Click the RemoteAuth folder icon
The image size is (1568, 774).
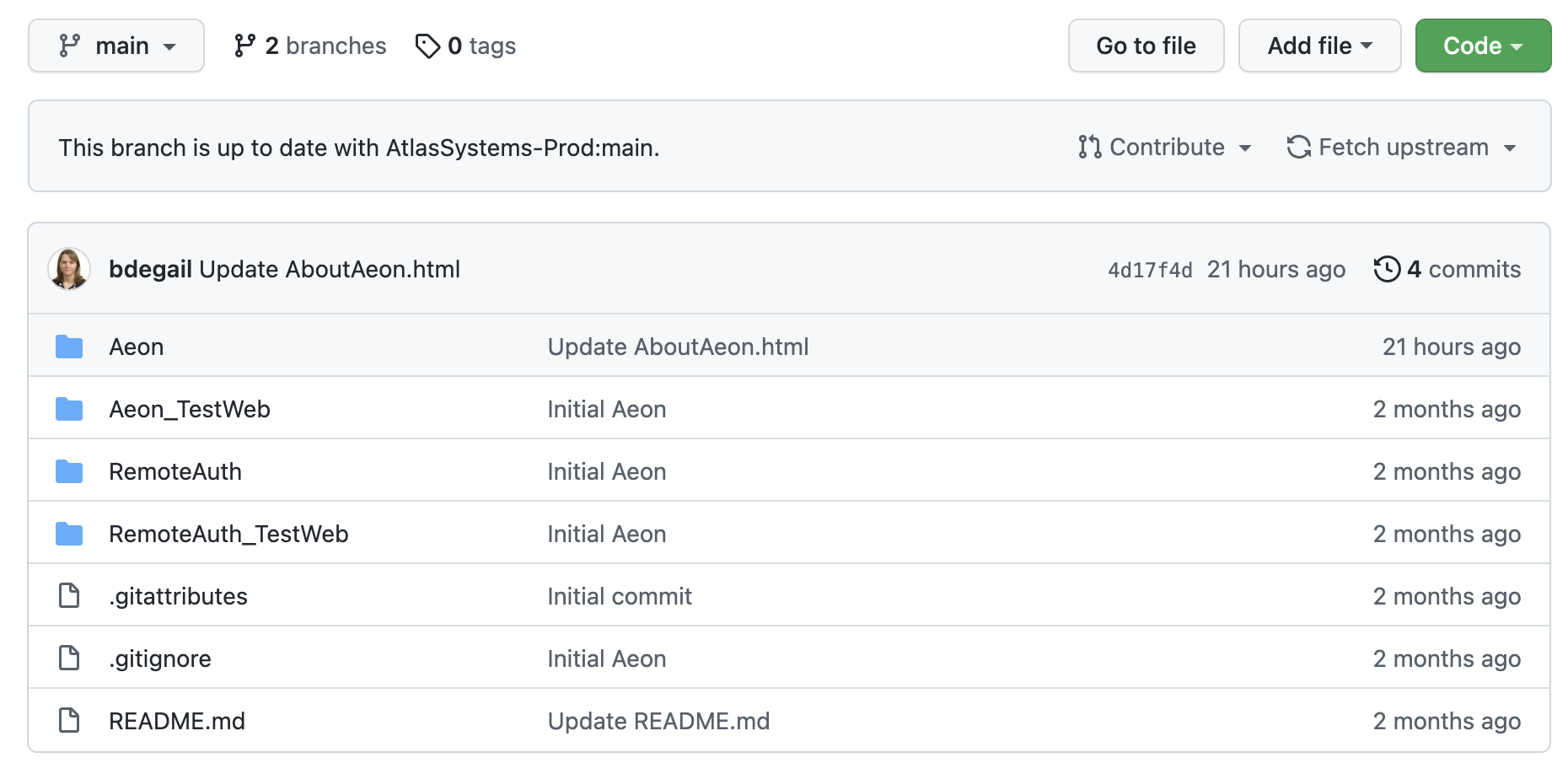69,470
